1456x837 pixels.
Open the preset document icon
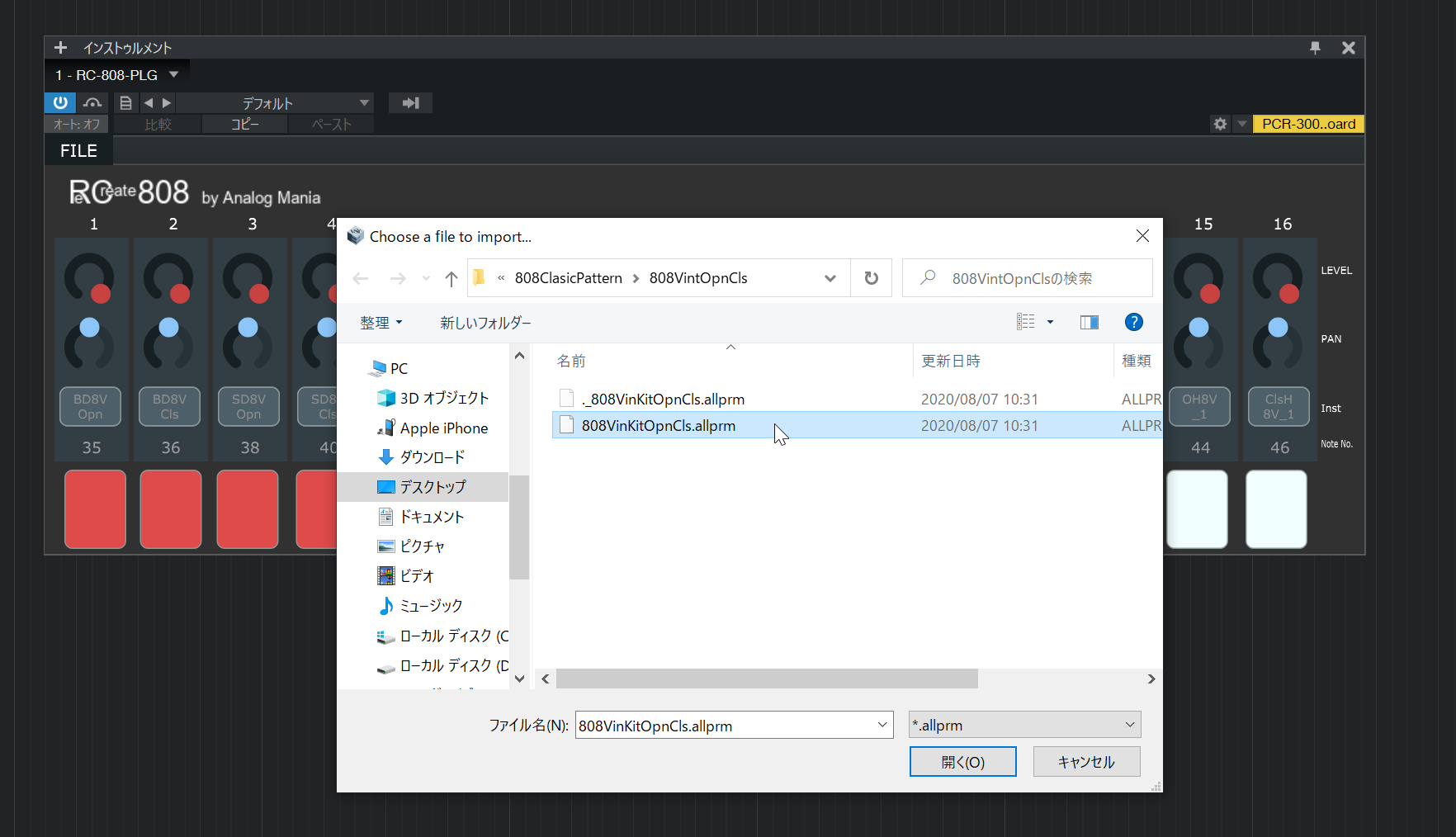click(125, 102)
